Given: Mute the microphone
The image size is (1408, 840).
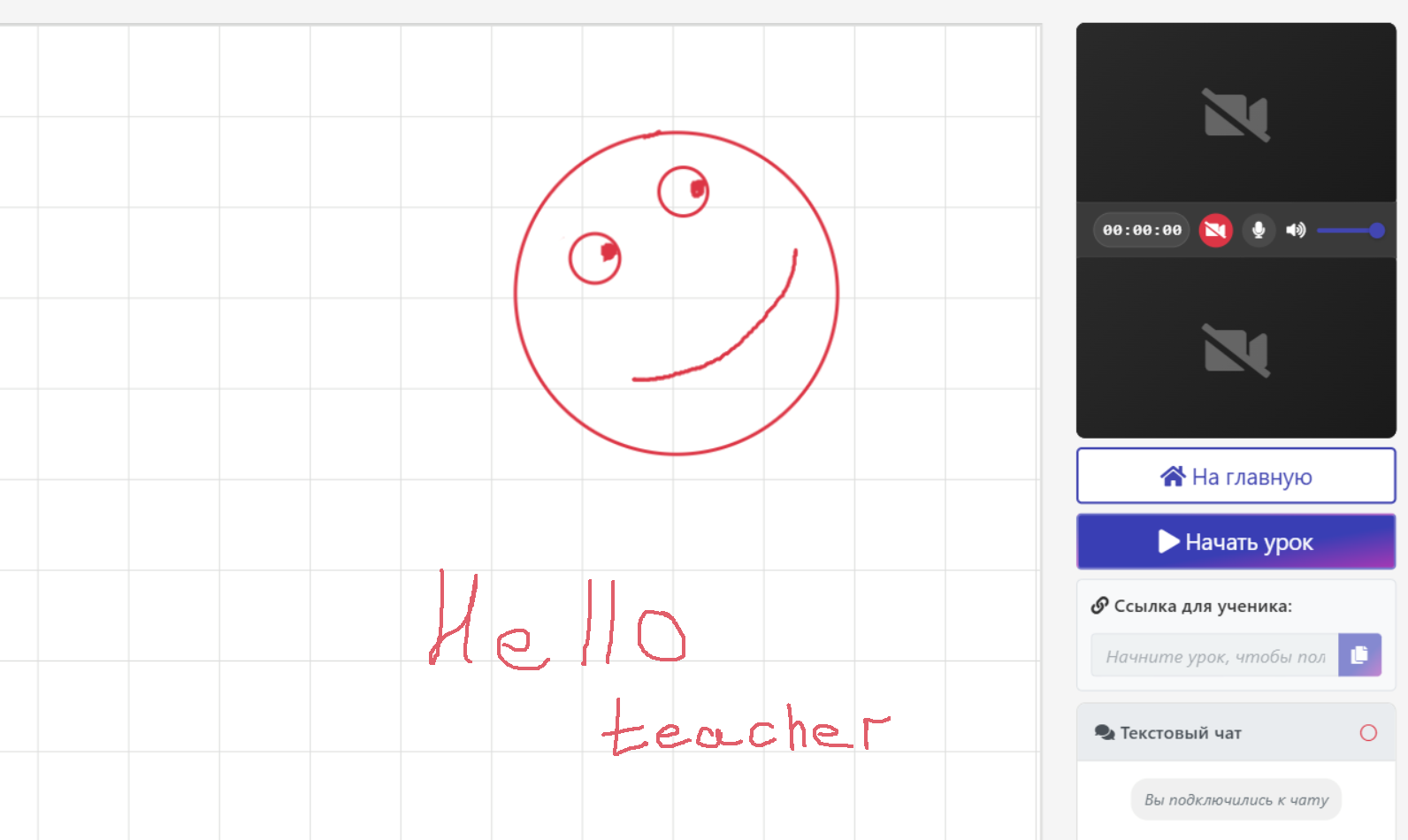Looking at the screenshot, I should (x=1259, y=230).
